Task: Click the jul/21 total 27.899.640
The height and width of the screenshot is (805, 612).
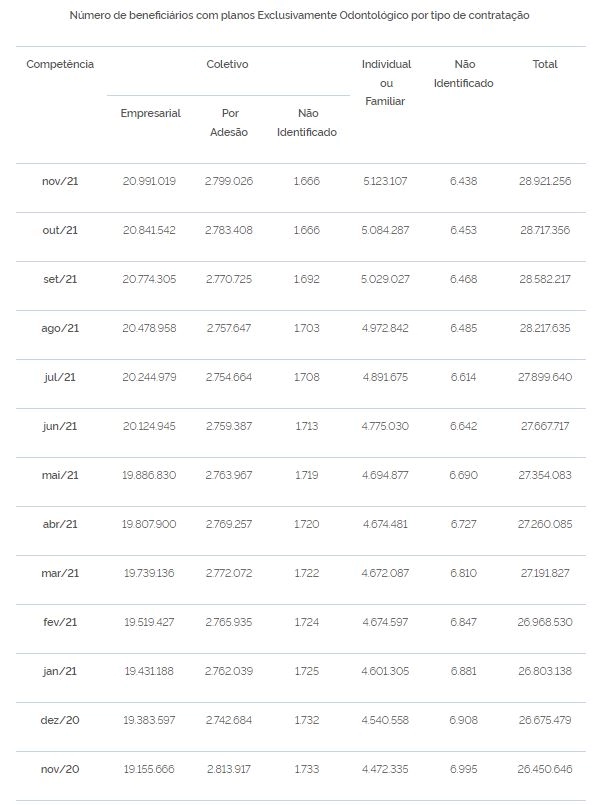Action: (x=545, y=377)
